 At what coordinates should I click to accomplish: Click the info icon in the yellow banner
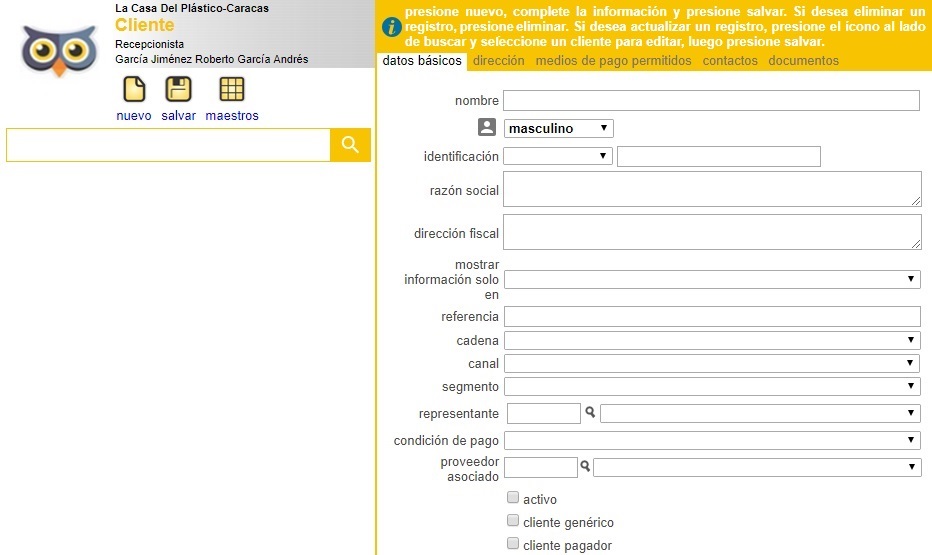coord(391,27)
